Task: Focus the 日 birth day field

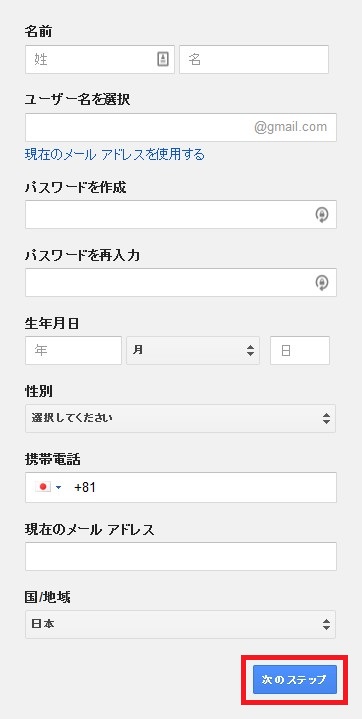Action: pos(300,350)
